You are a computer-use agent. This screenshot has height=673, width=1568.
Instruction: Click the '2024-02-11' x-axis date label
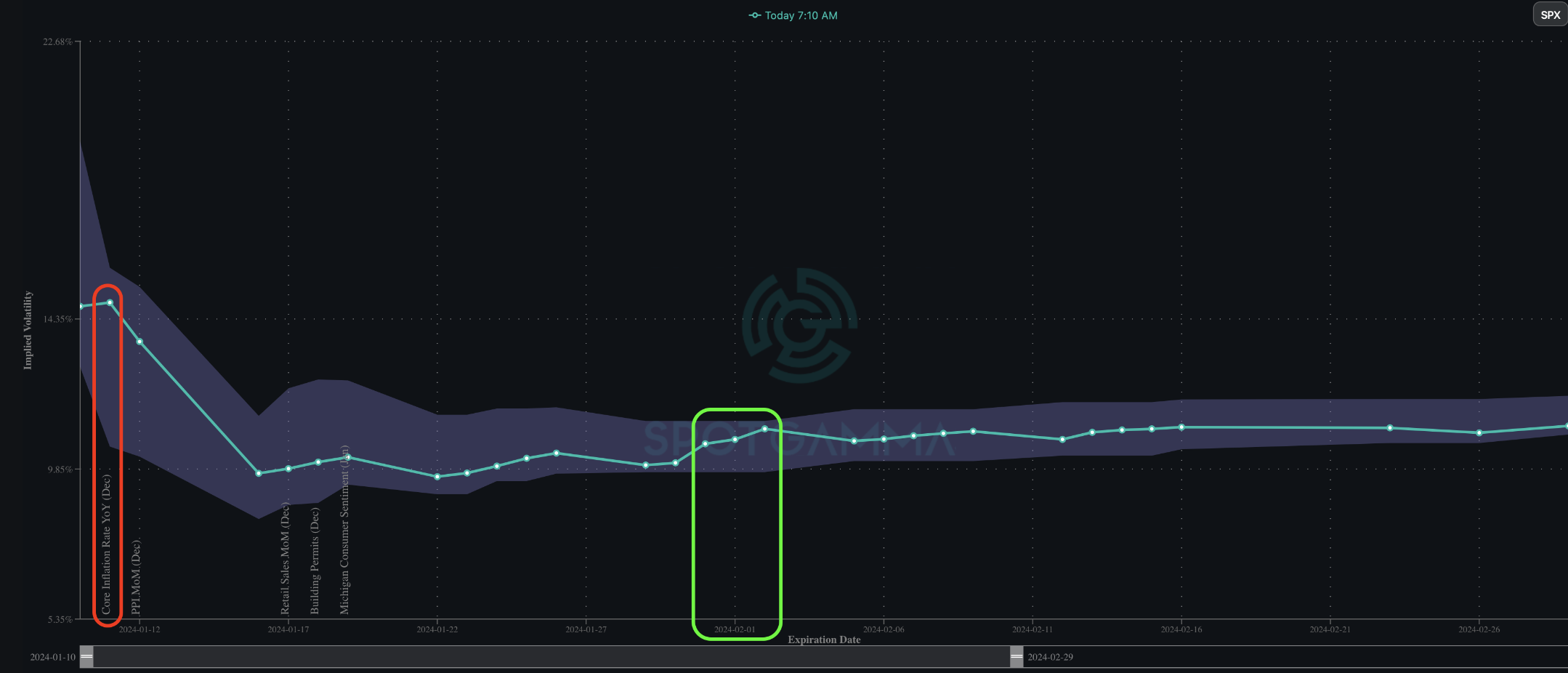1032,629
